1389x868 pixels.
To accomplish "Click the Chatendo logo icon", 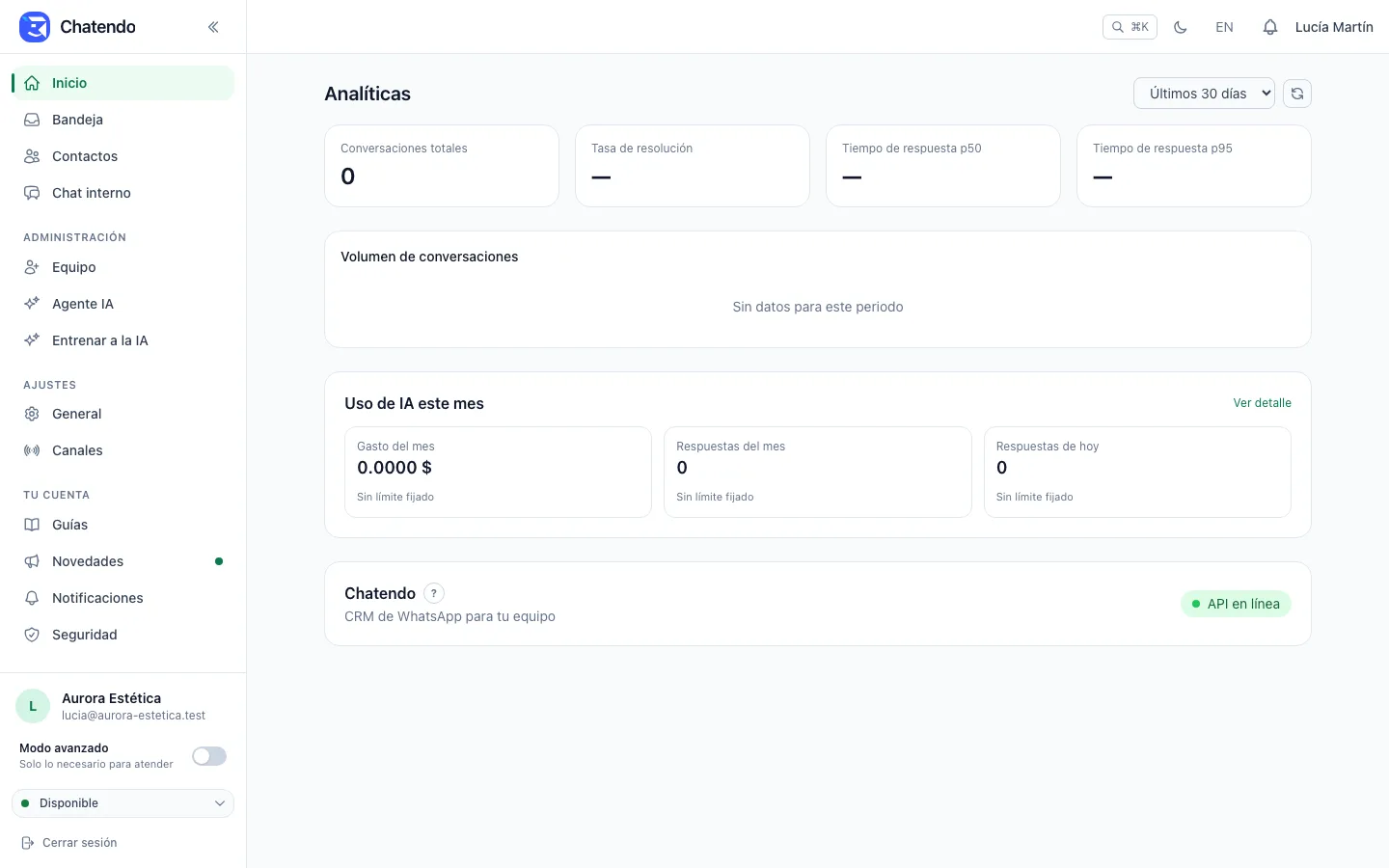I will 35,27.
